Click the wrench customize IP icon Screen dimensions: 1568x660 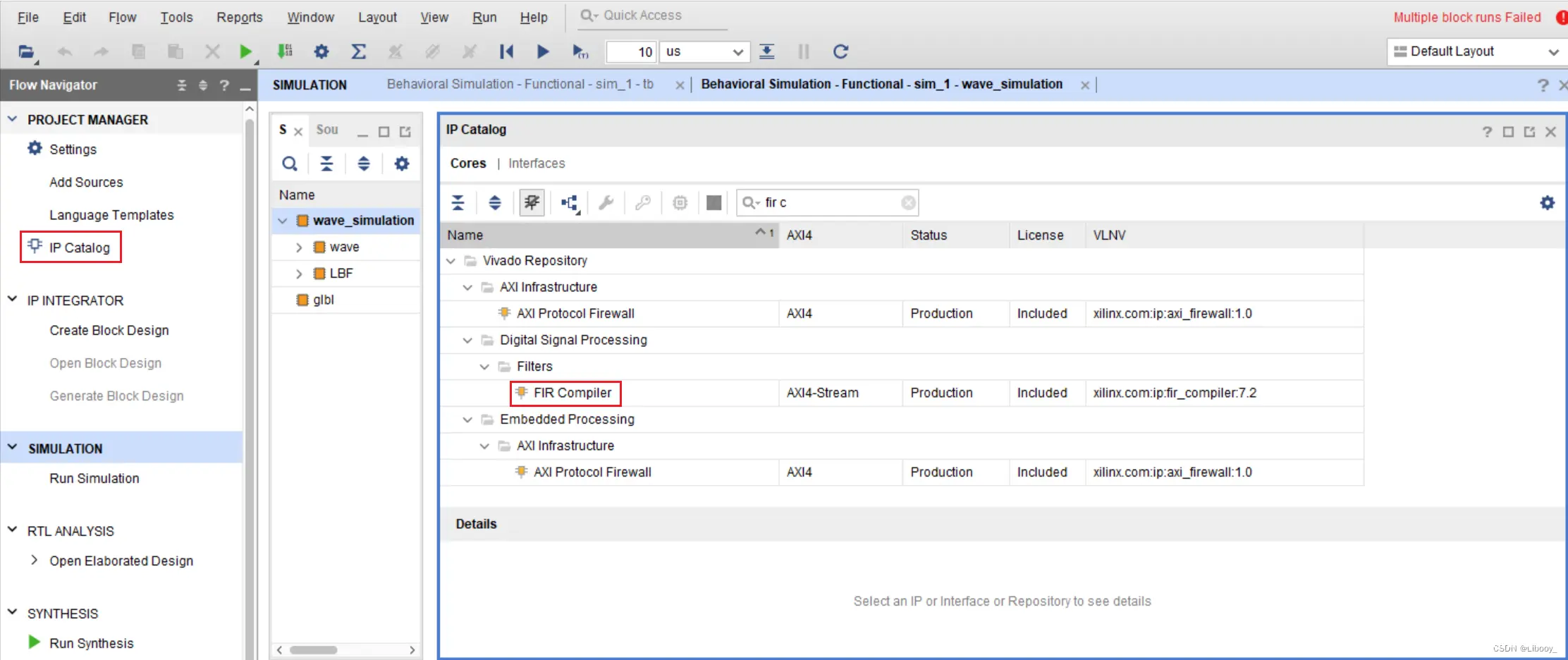[x=606, y=203]
